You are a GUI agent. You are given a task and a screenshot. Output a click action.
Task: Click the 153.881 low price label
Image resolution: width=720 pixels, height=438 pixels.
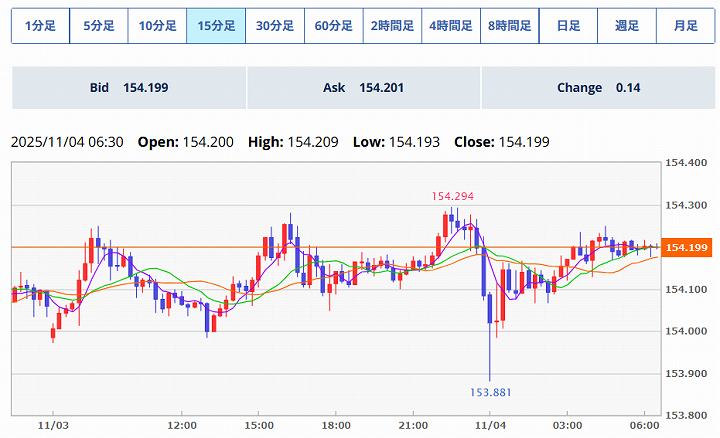[490, 392]
